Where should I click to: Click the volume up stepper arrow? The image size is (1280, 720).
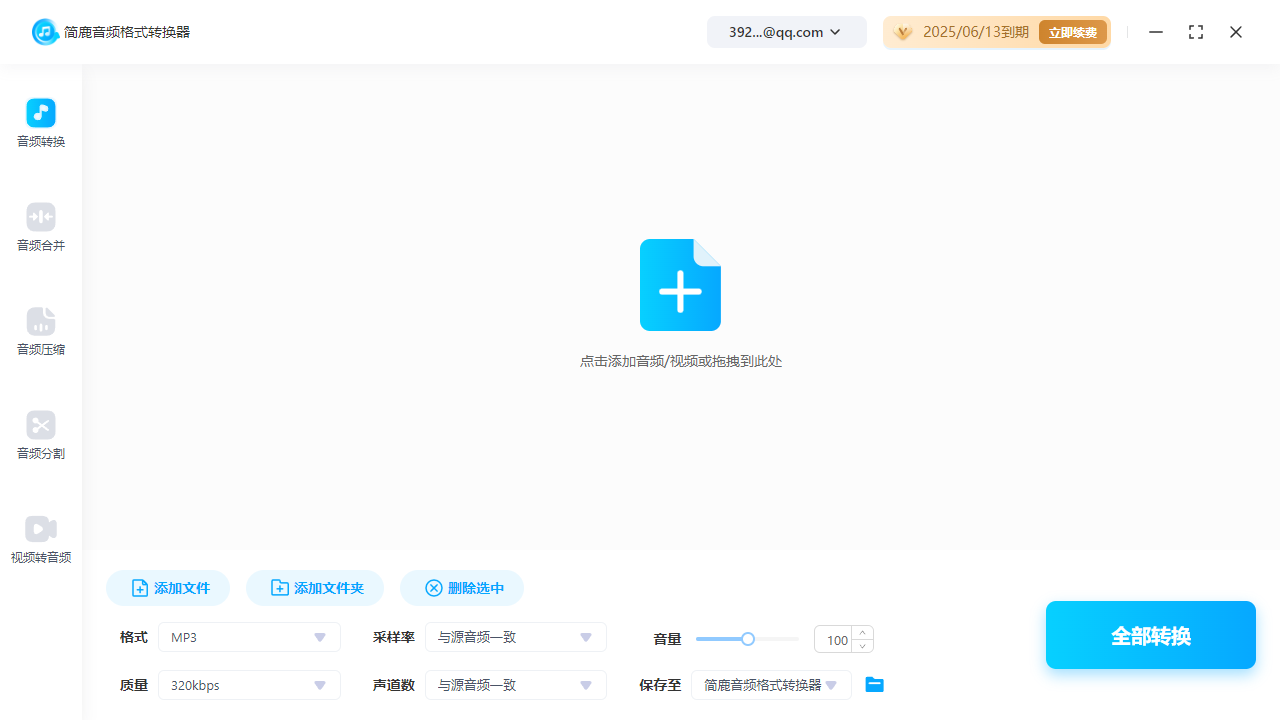pyautogui.click(x=862, y=632)
